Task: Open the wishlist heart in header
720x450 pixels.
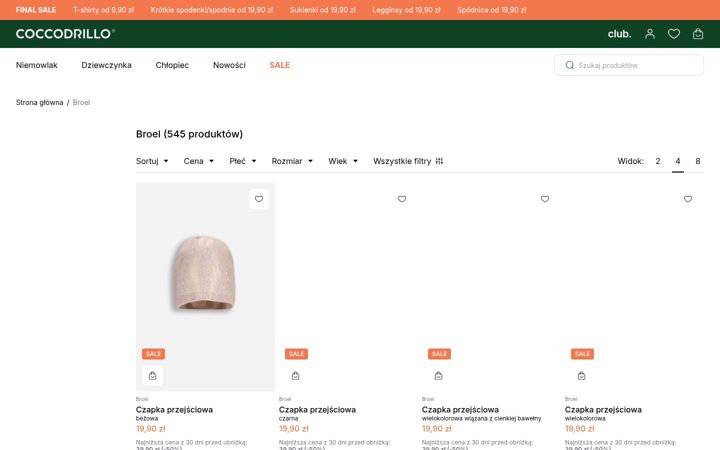Action: pyautogui.click(x=674, y=34)
